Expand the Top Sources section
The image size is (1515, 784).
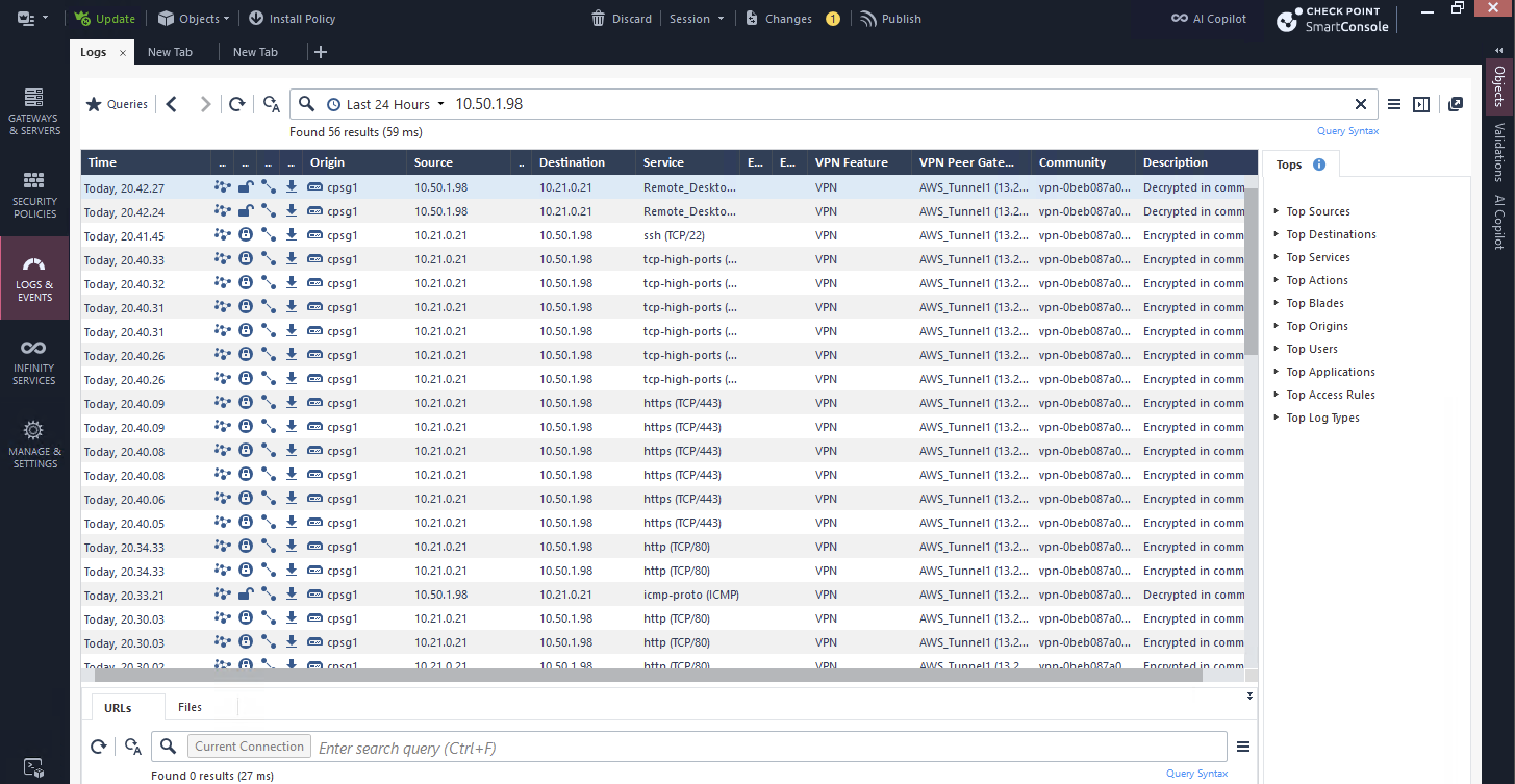pos(1317,211)
